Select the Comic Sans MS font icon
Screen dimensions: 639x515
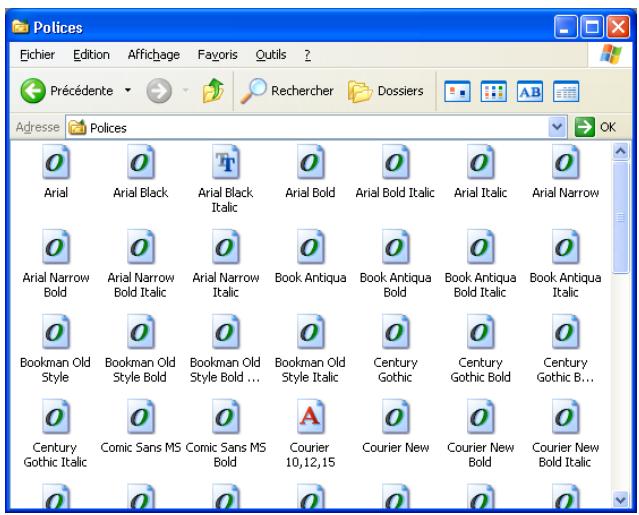click(141, 416)
